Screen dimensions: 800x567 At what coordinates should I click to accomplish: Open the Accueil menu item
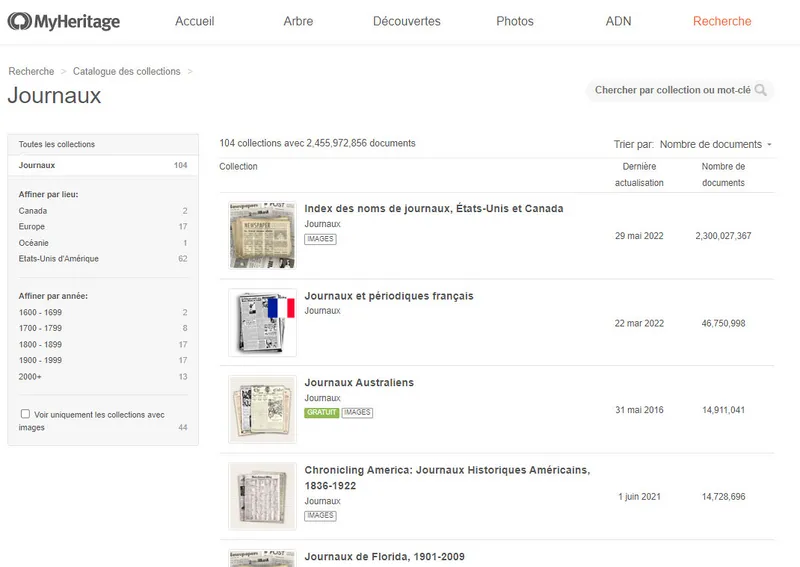[x=194, y=21]
